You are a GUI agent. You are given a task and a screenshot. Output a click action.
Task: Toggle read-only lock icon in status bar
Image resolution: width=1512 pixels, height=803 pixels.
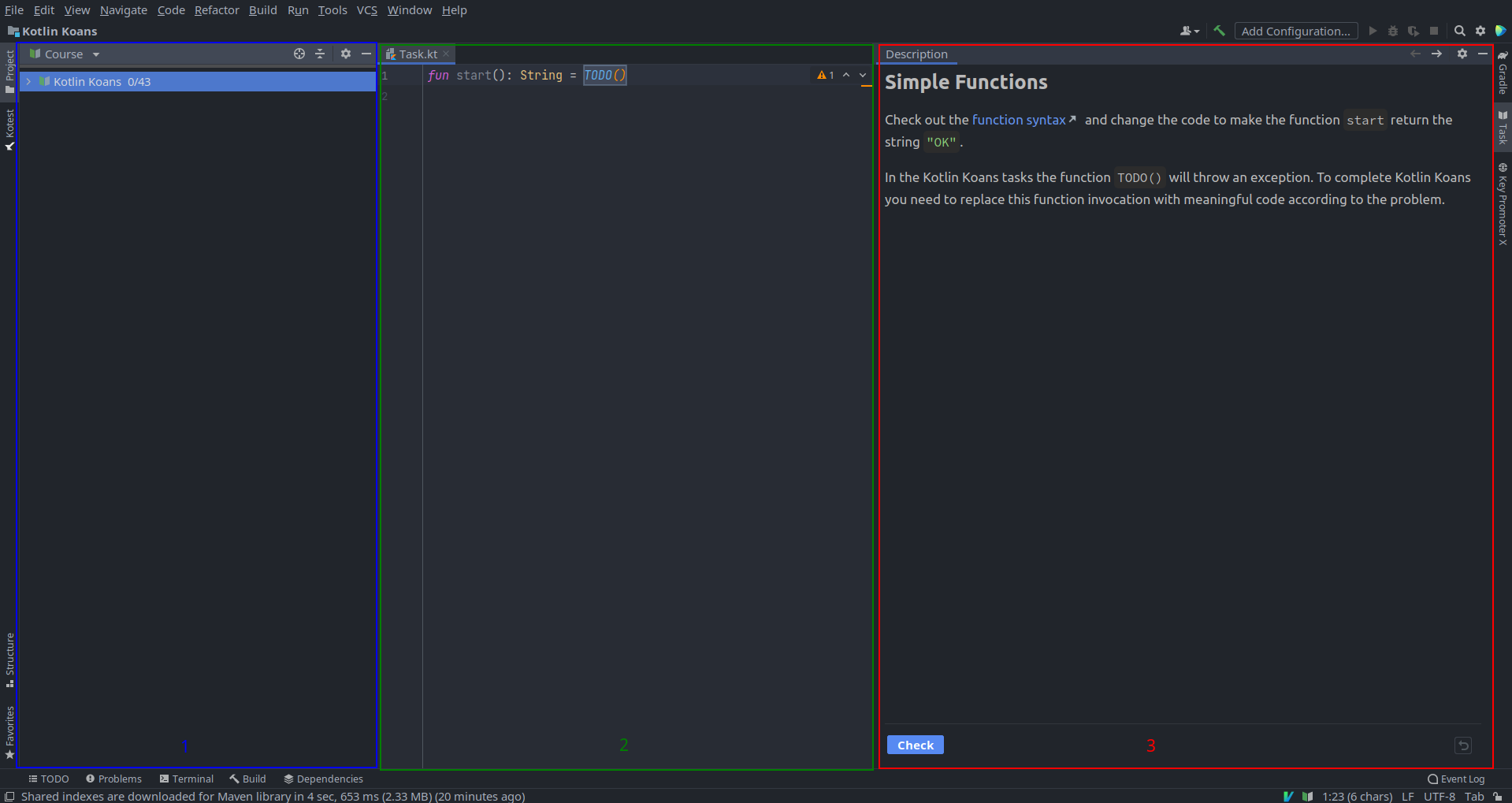coord(1498,796)
